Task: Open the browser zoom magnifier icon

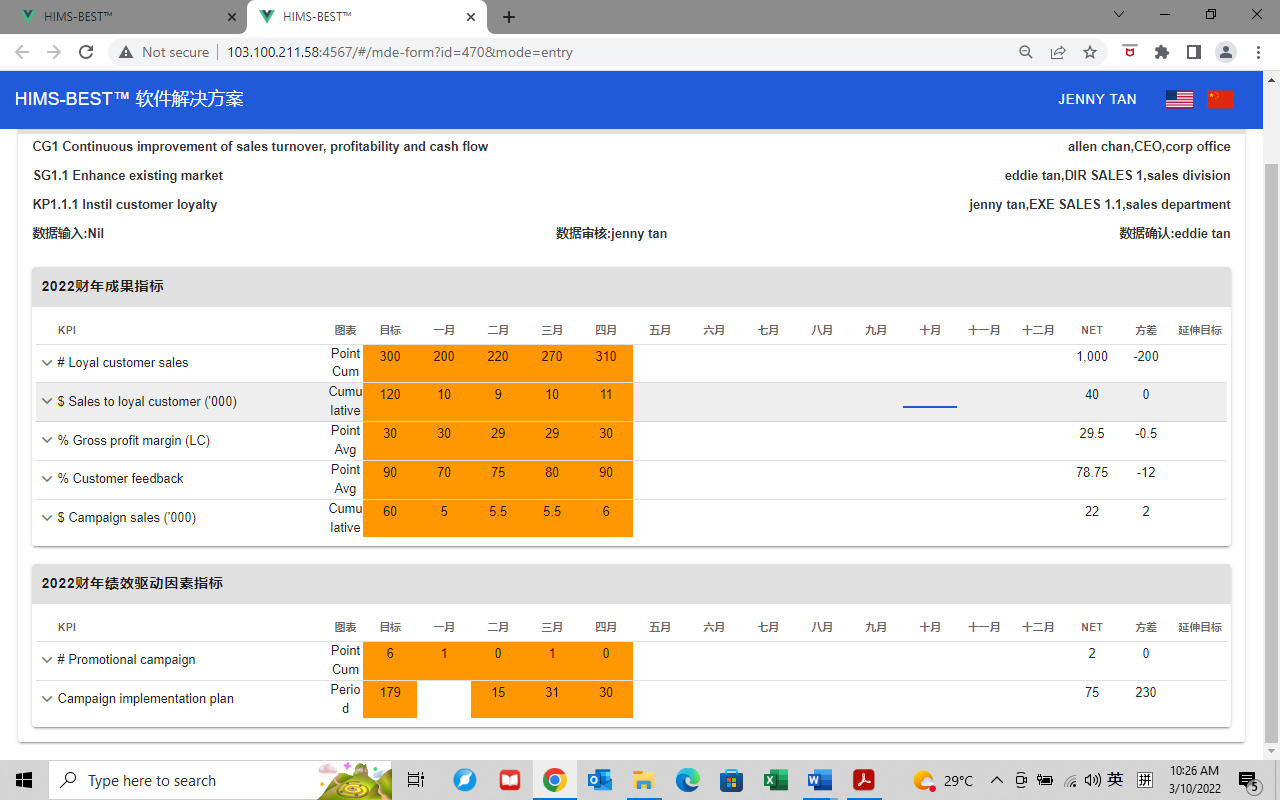Action: tap(1025, 52)
